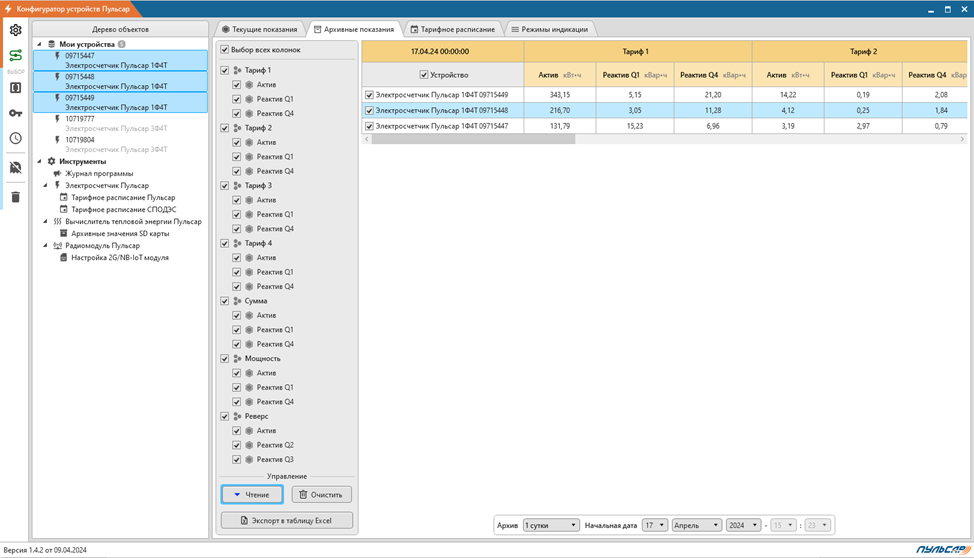This screenshot has width=974, height=558.
Task: Click the group icon next to Сумма
Action: (x=237, y=301)
